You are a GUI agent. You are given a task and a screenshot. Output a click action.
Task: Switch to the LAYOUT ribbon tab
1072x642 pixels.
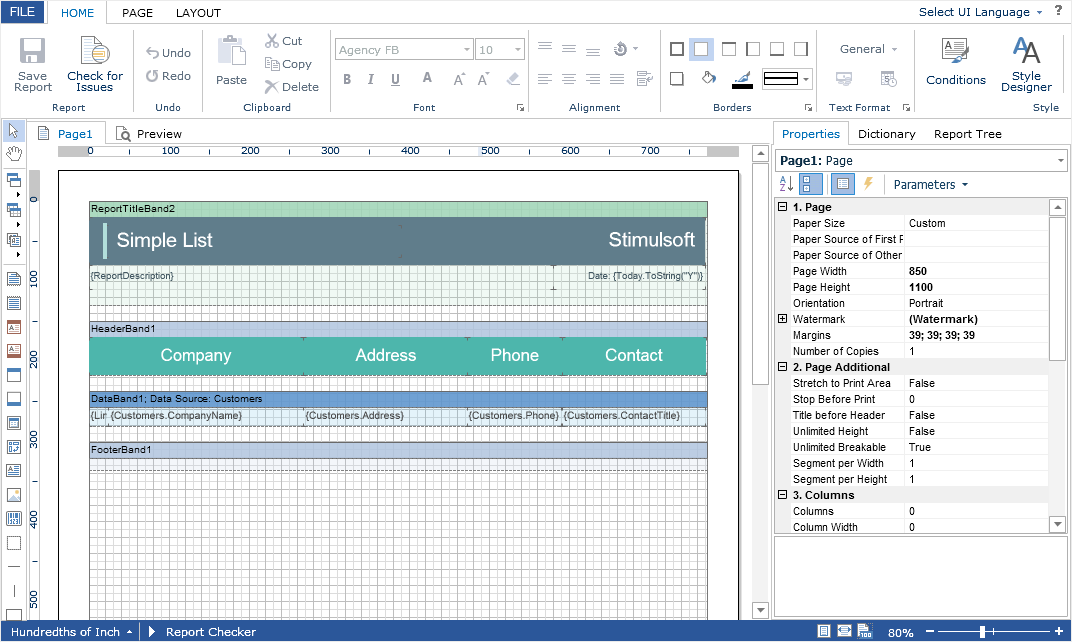tap(198, 13)
